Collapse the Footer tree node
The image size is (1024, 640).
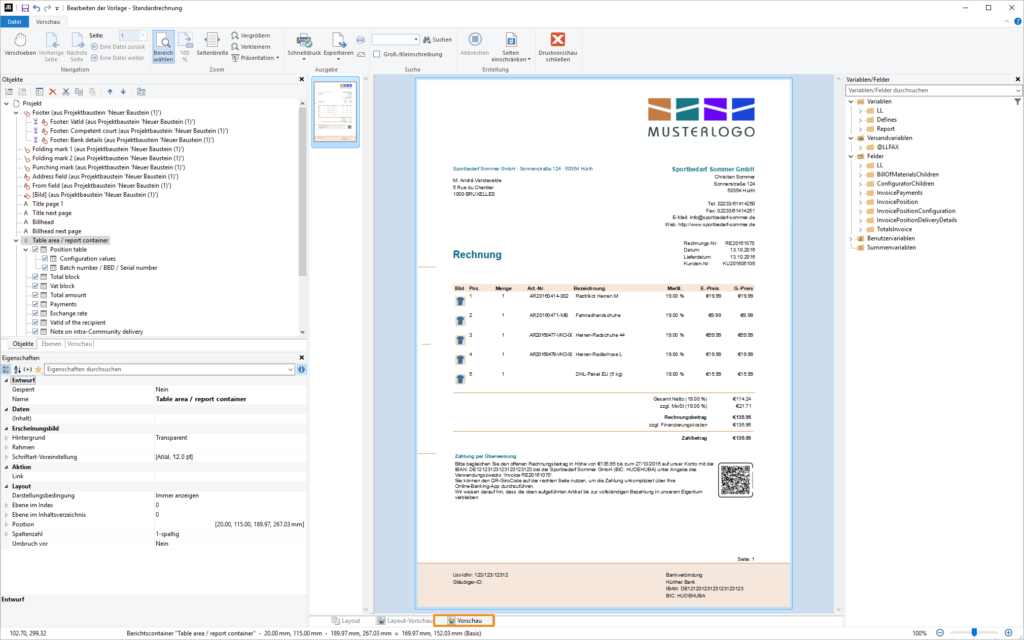(17, 113)
